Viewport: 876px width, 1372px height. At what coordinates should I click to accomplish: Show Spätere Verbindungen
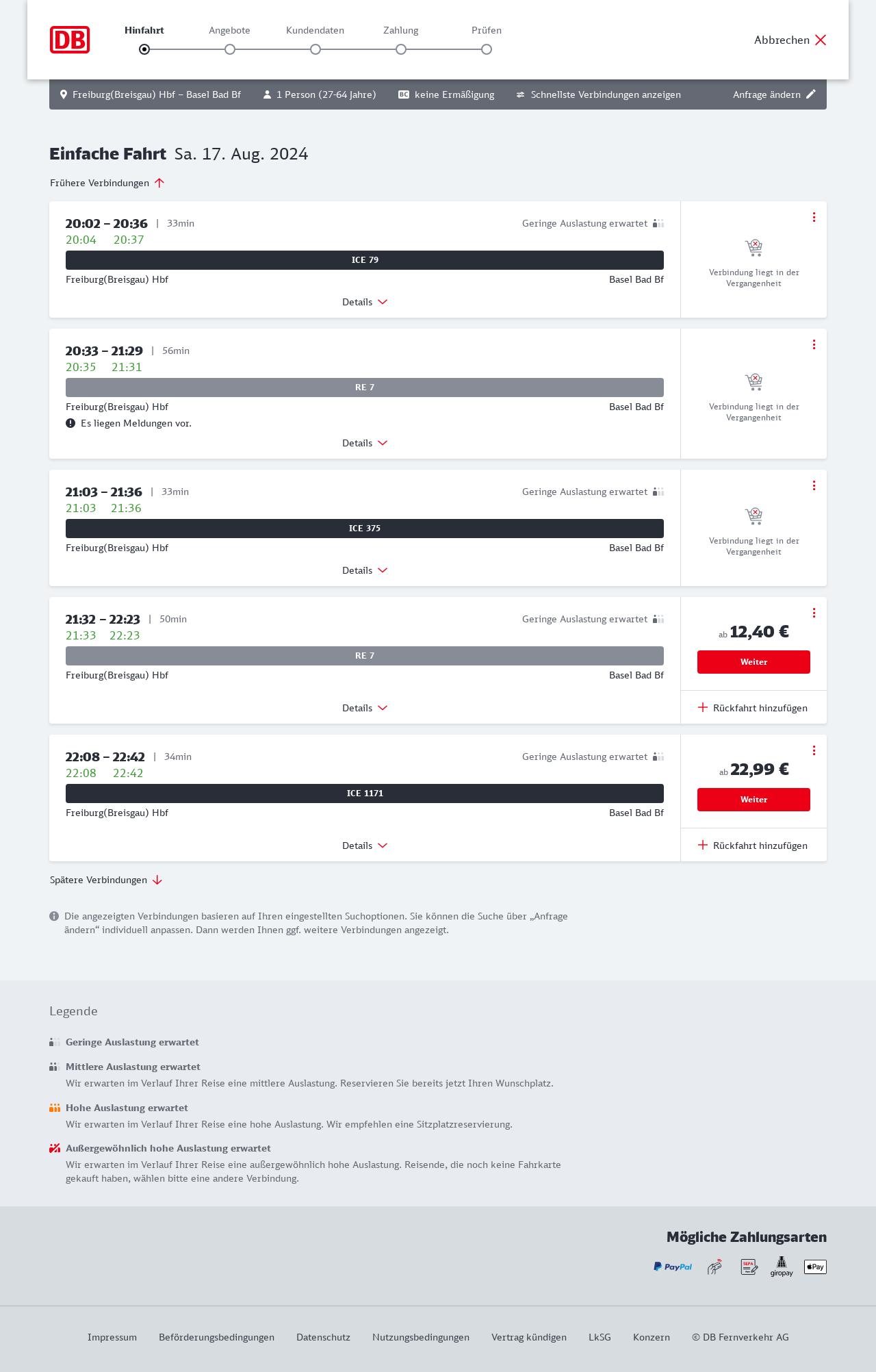pyautogui.click(x=106, y=880)
